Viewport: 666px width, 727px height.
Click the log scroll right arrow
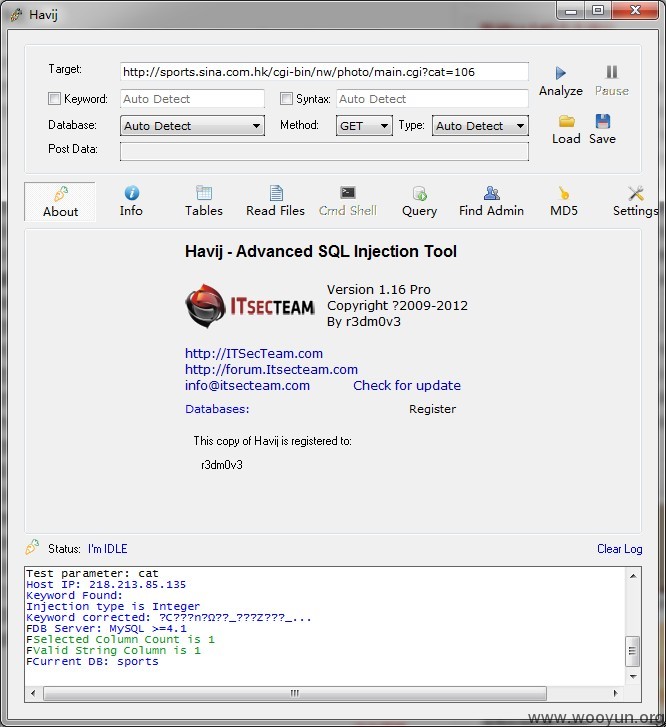pyautogui.click(x=615, y=694)
